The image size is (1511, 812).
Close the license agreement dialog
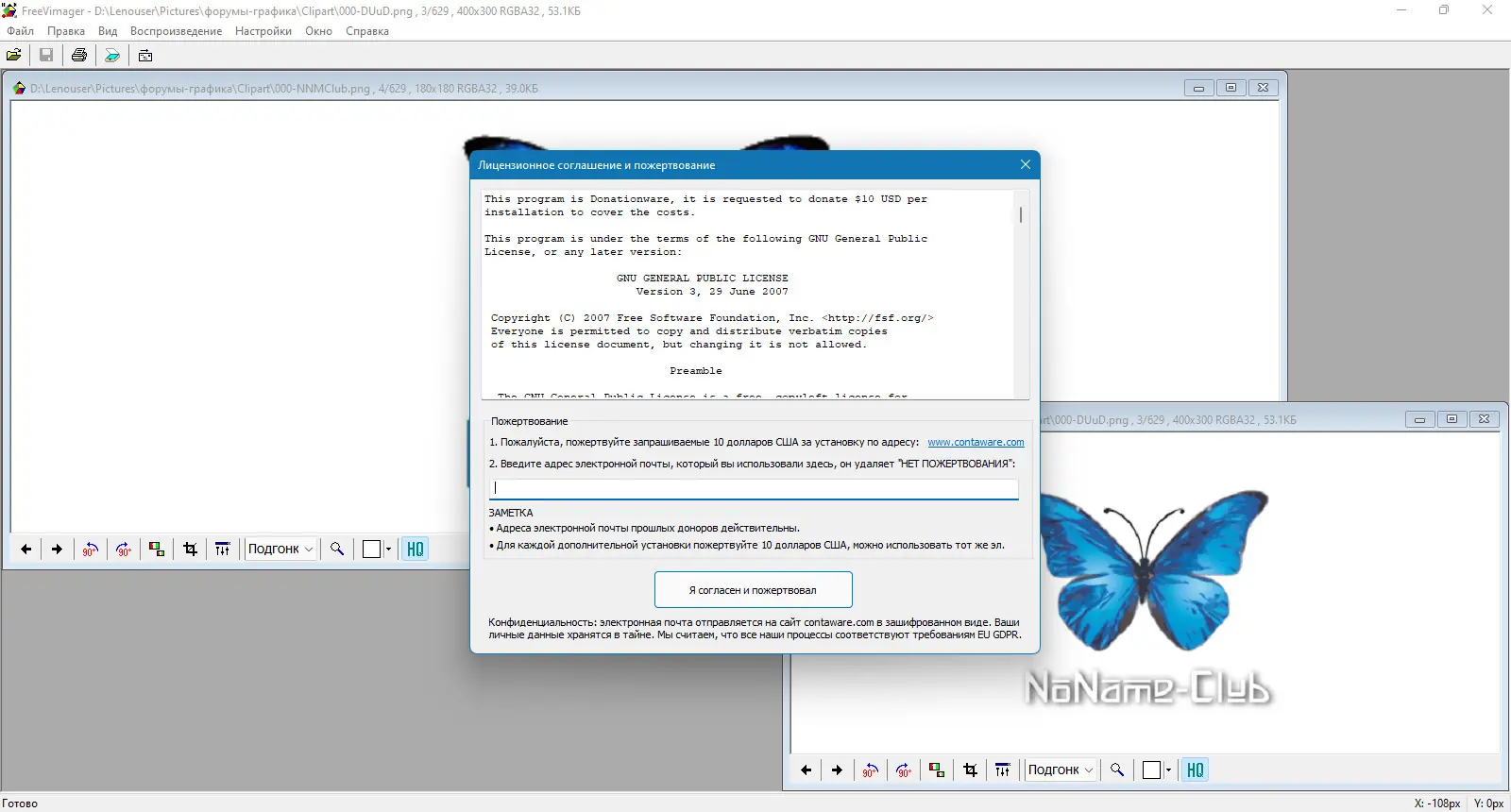1026,164
